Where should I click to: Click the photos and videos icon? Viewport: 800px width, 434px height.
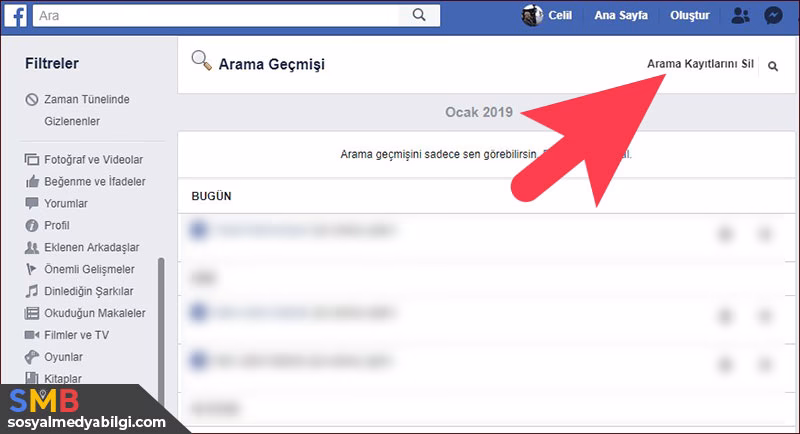point(32,160)
